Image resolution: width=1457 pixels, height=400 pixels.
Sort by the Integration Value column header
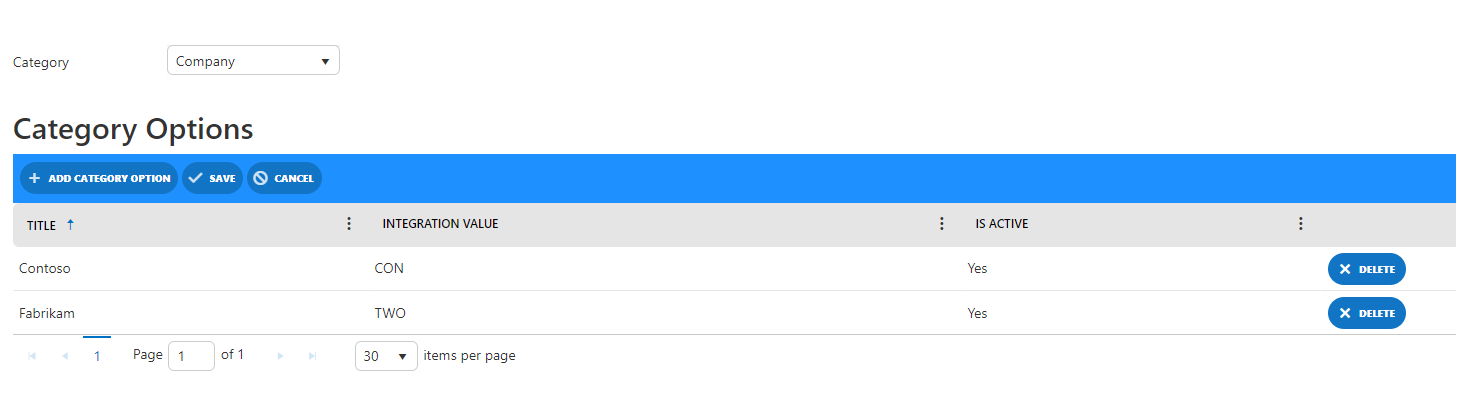pyautogui.click(x=440, y=224)
